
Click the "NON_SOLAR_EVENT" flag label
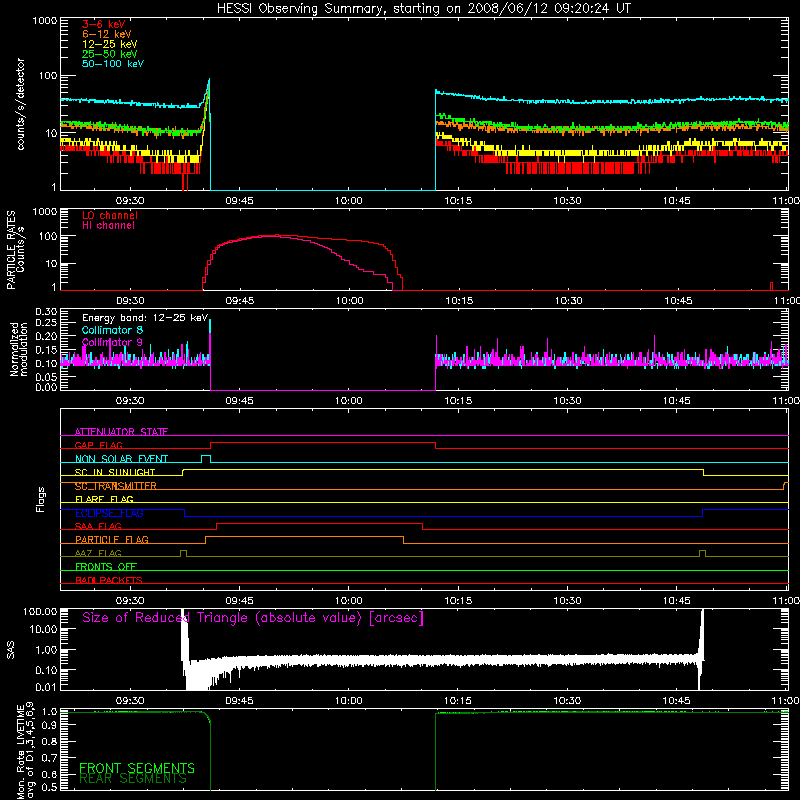coord(121,459)
